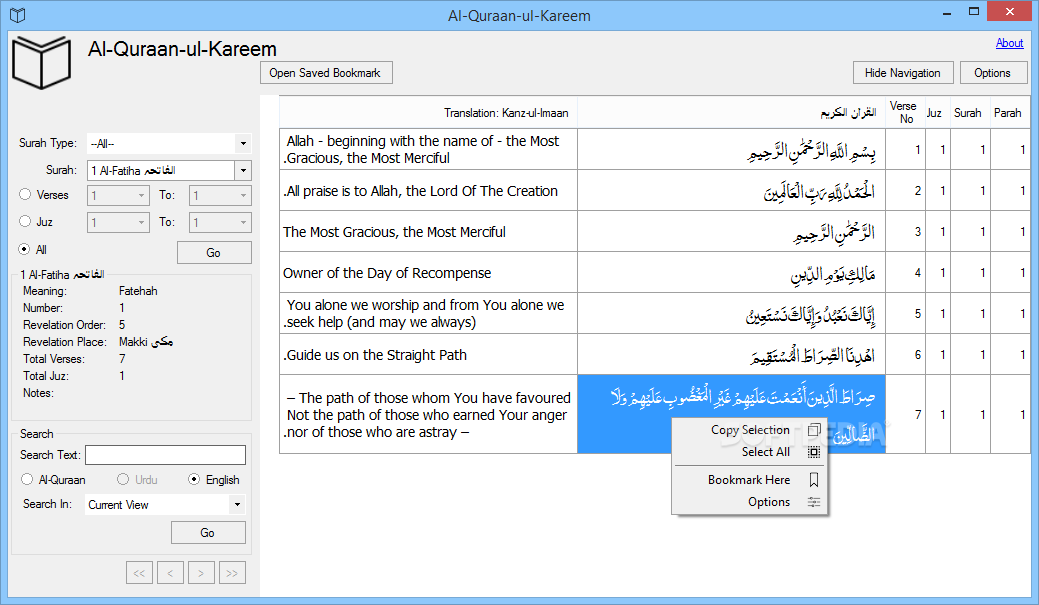Image resolution: width=1039 pixels, height=605 pixels.
Task: Click the Parah column header
Action: [x=1010, y=112]
